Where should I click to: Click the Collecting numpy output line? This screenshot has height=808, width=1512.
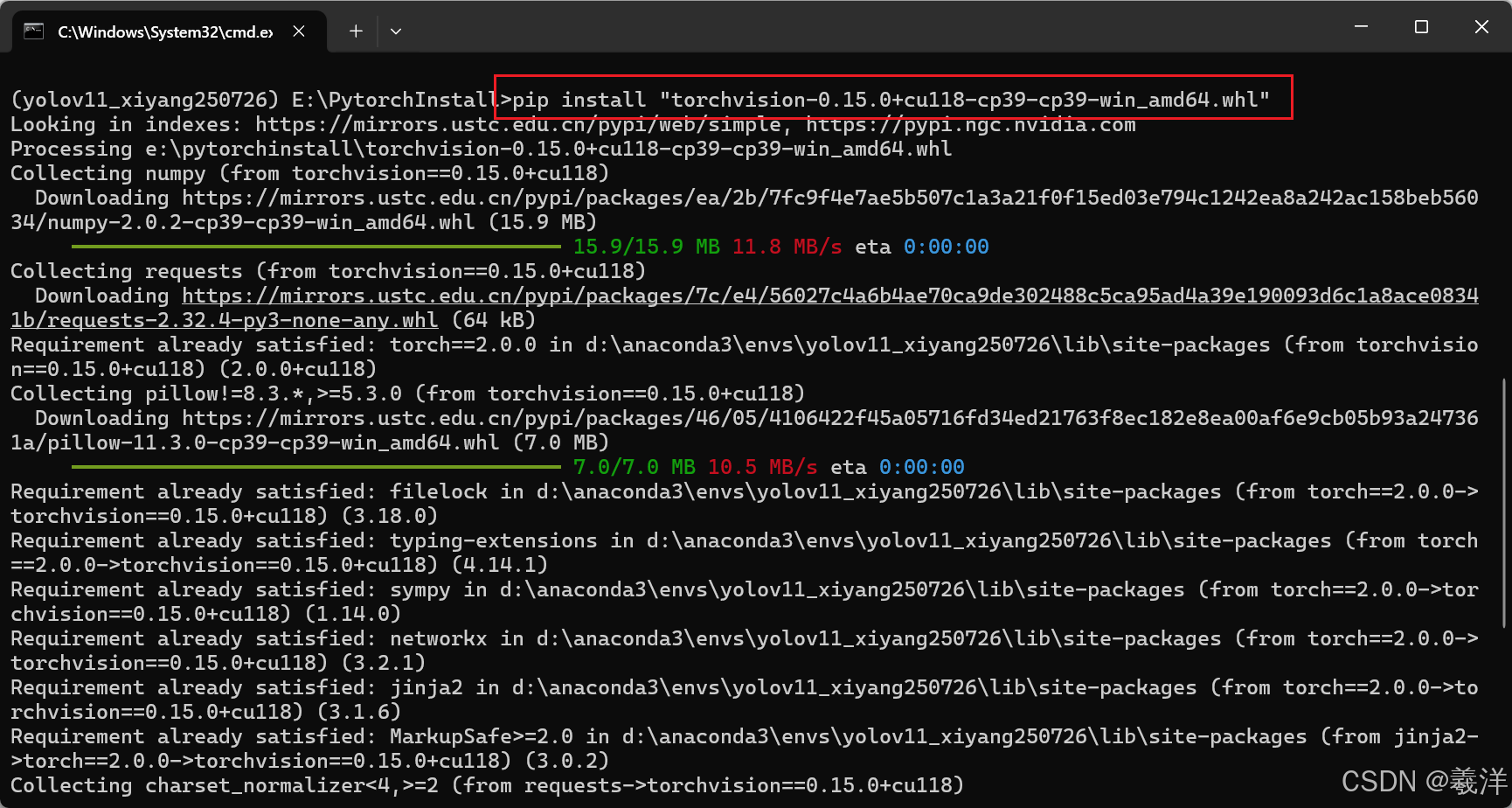[306, 172]
